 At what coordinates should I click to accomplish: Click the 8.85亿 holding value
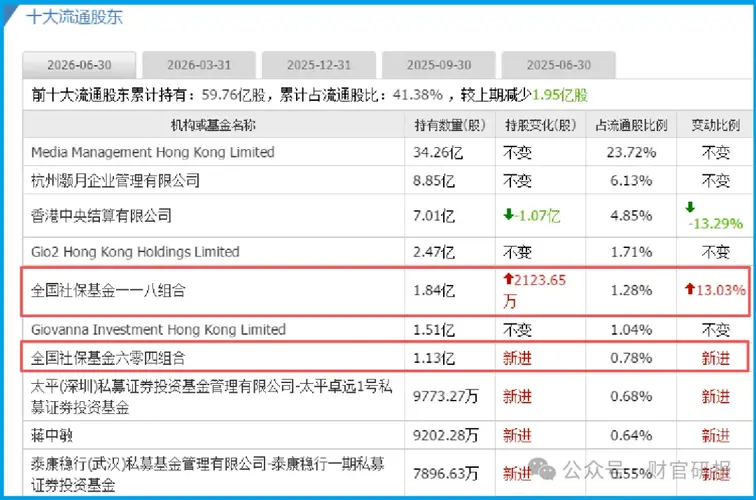click(x=433, y=181)
